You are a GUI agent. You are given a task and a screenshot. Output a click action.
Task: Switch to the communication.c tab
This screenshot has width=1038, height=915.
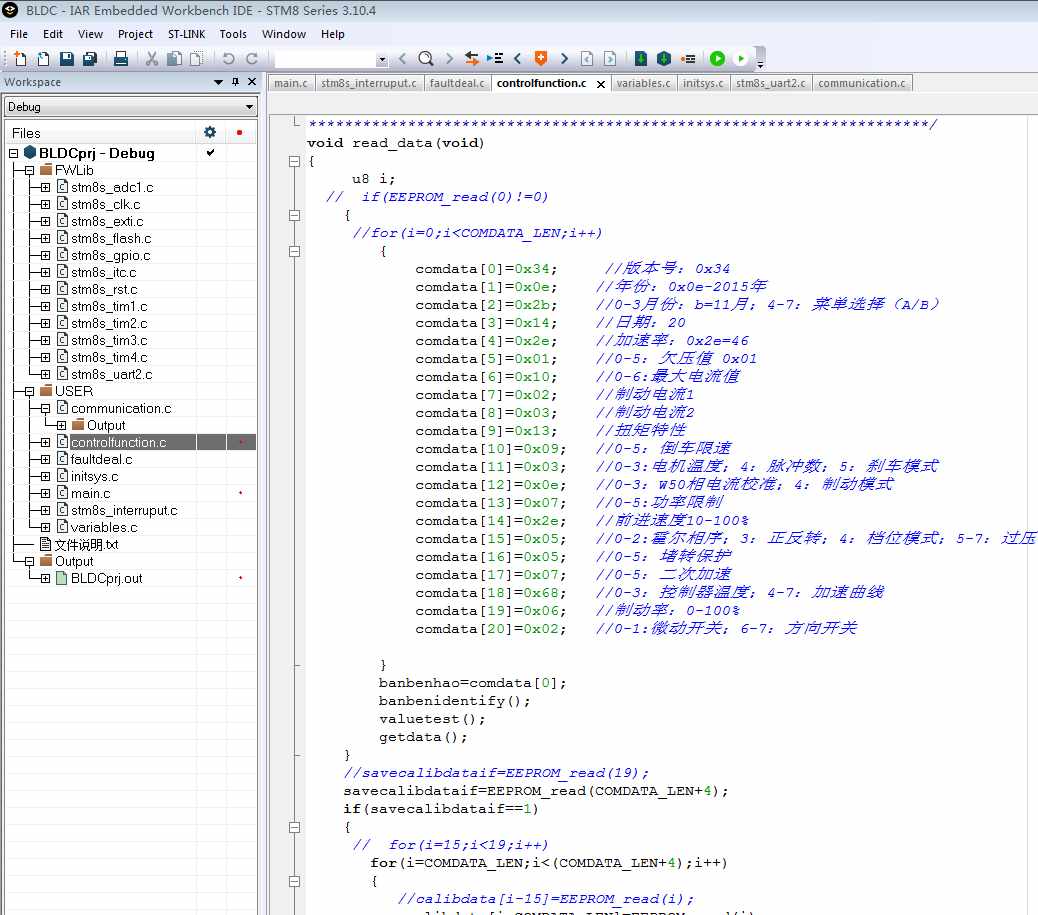(x=862, y=83)
